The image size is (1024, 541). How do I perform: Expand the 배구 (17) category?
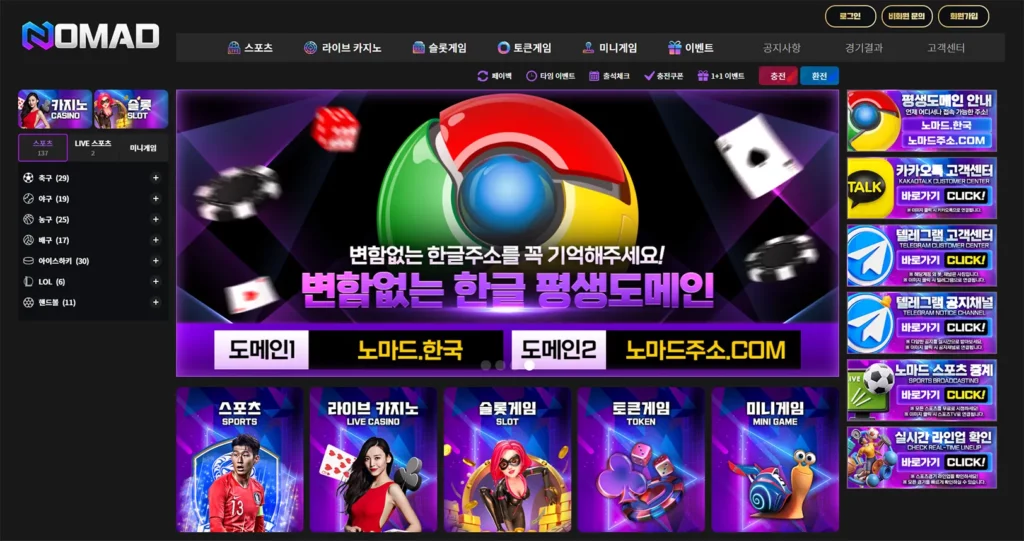(x=155, y=240)
